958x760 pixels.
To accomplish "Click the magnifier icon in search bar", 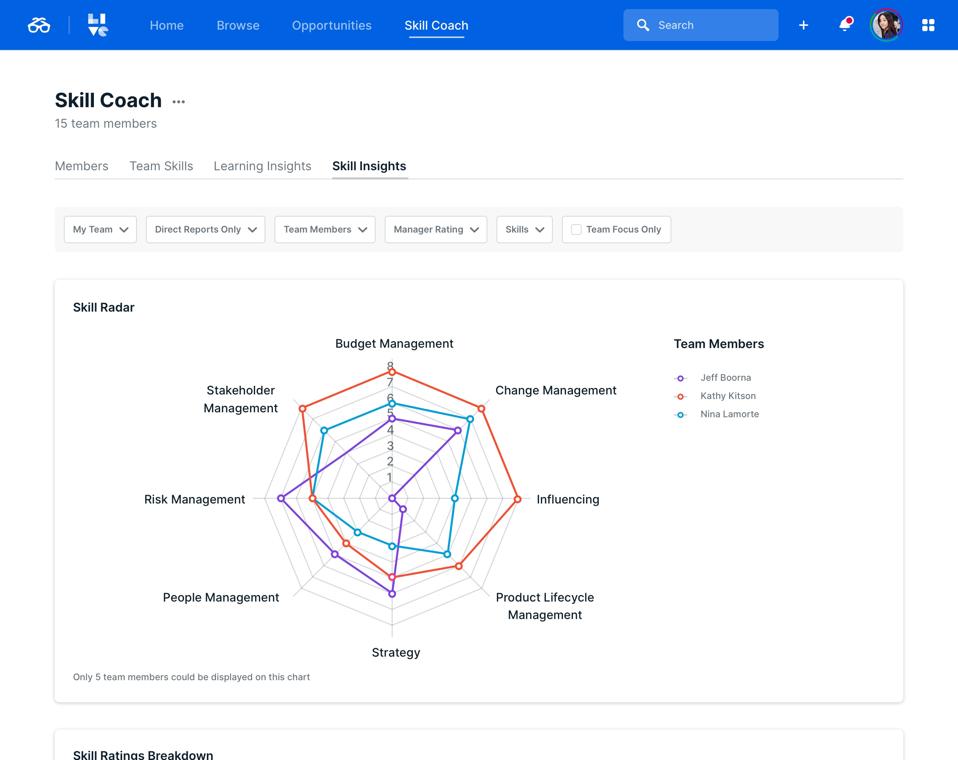I will pos(643,25).
